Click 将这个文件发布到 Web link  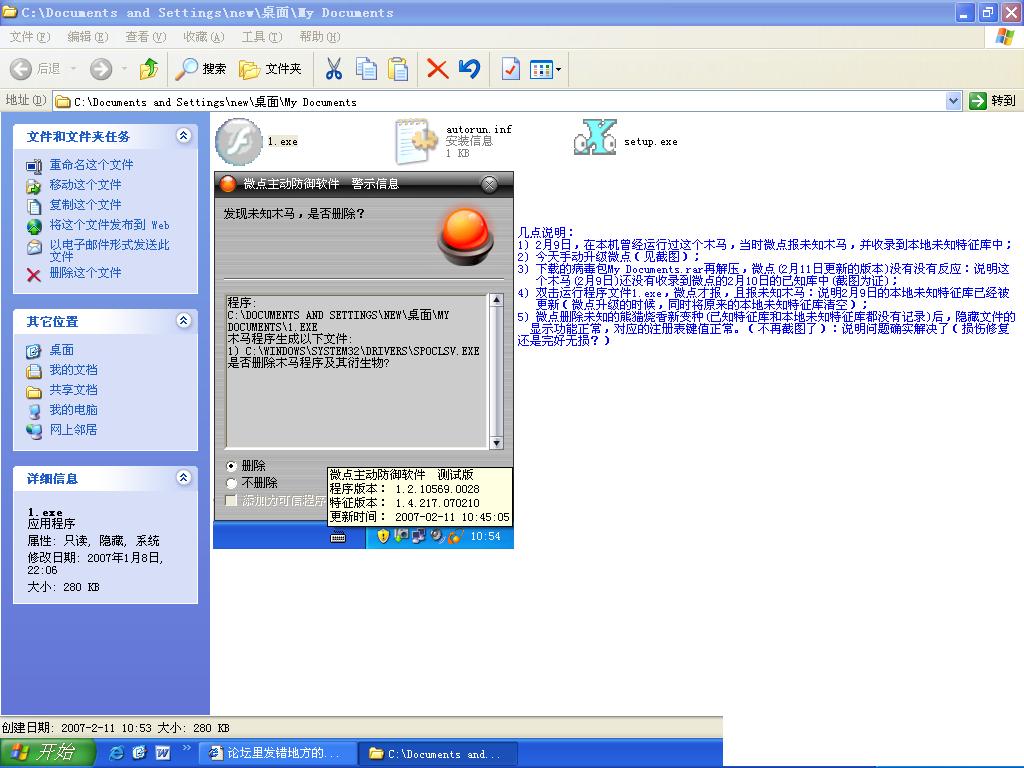tap(110, 225)
